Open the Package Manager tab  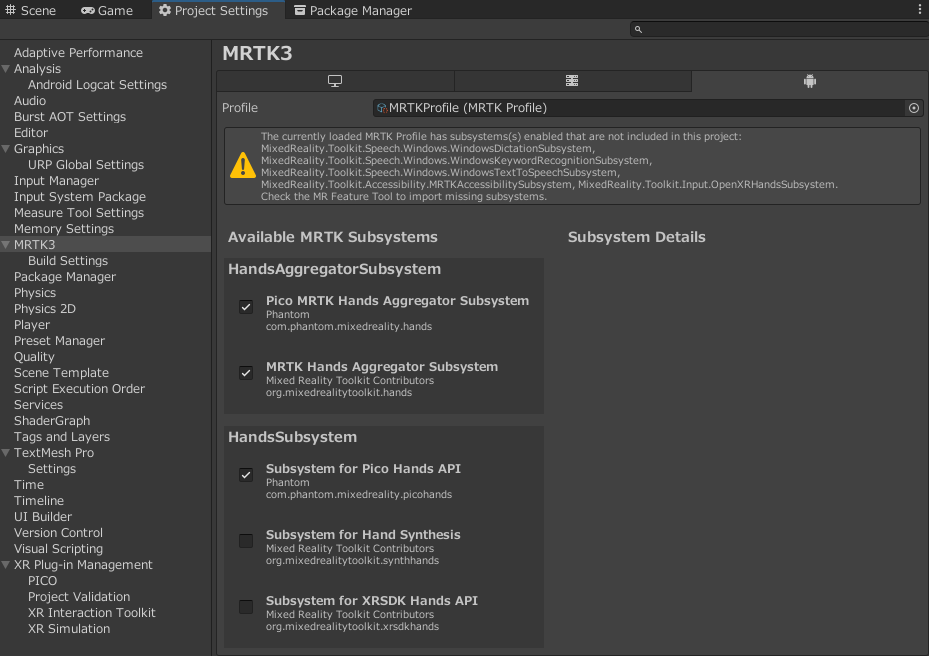[x=353, y=10]
